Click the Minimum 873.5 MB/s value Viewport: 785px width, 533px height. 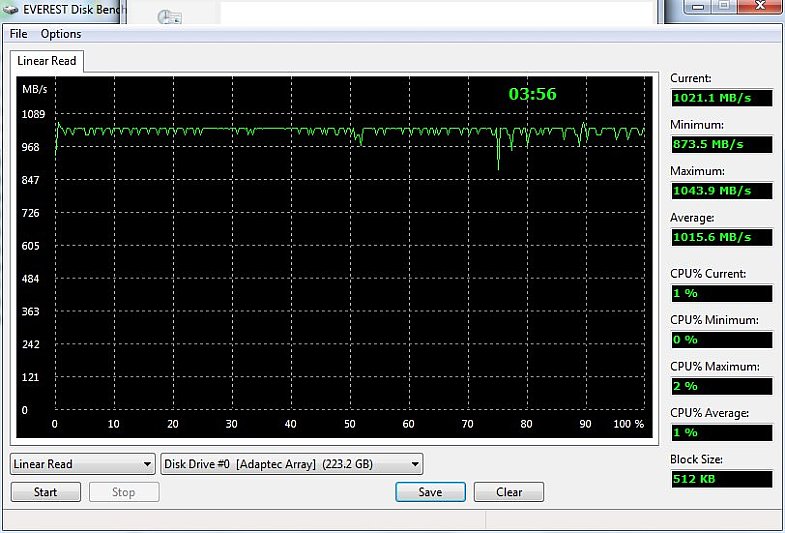click(x=722, y=144)
